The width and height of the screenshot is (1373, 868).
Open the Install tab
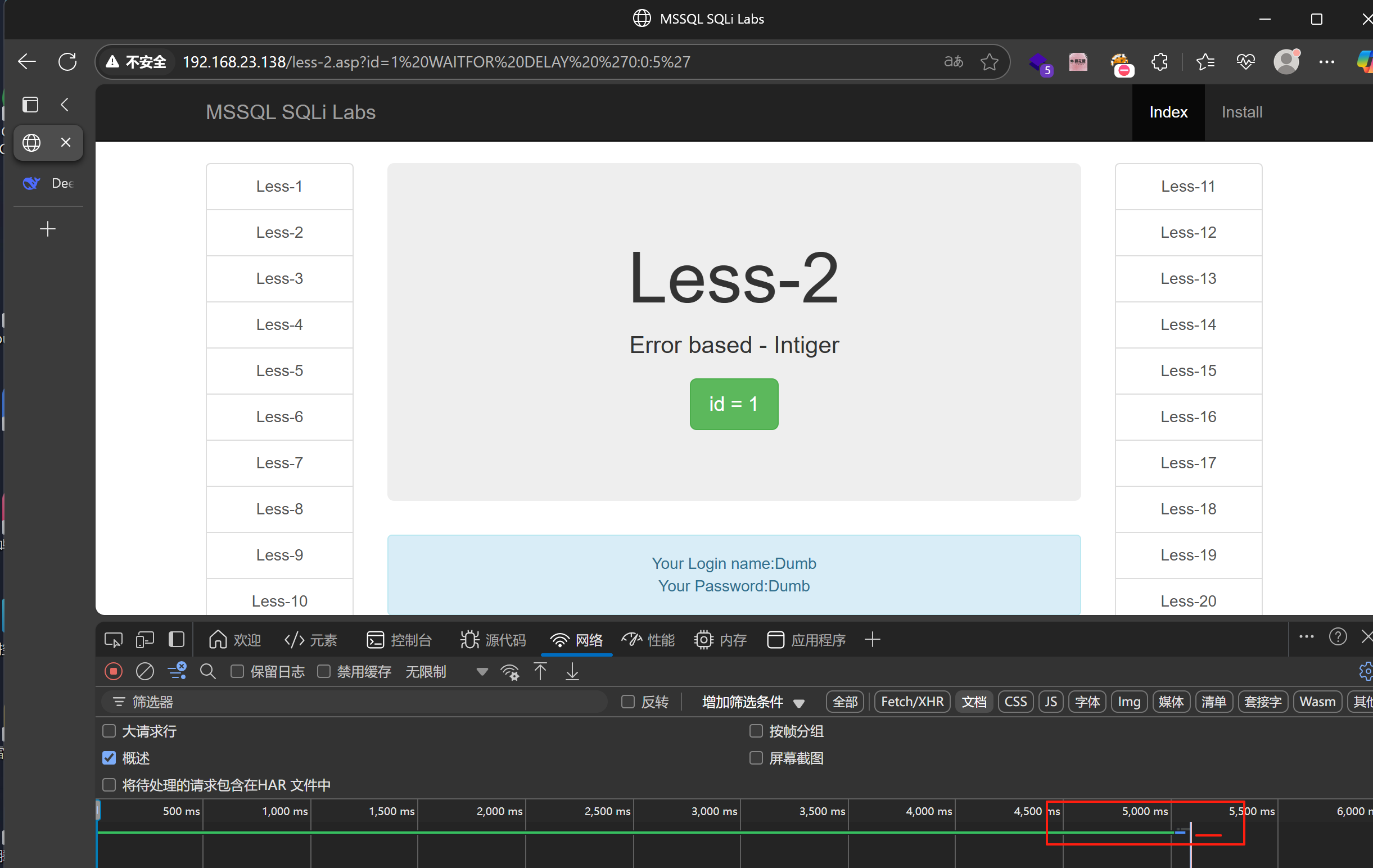click(x=1241, y=112)
